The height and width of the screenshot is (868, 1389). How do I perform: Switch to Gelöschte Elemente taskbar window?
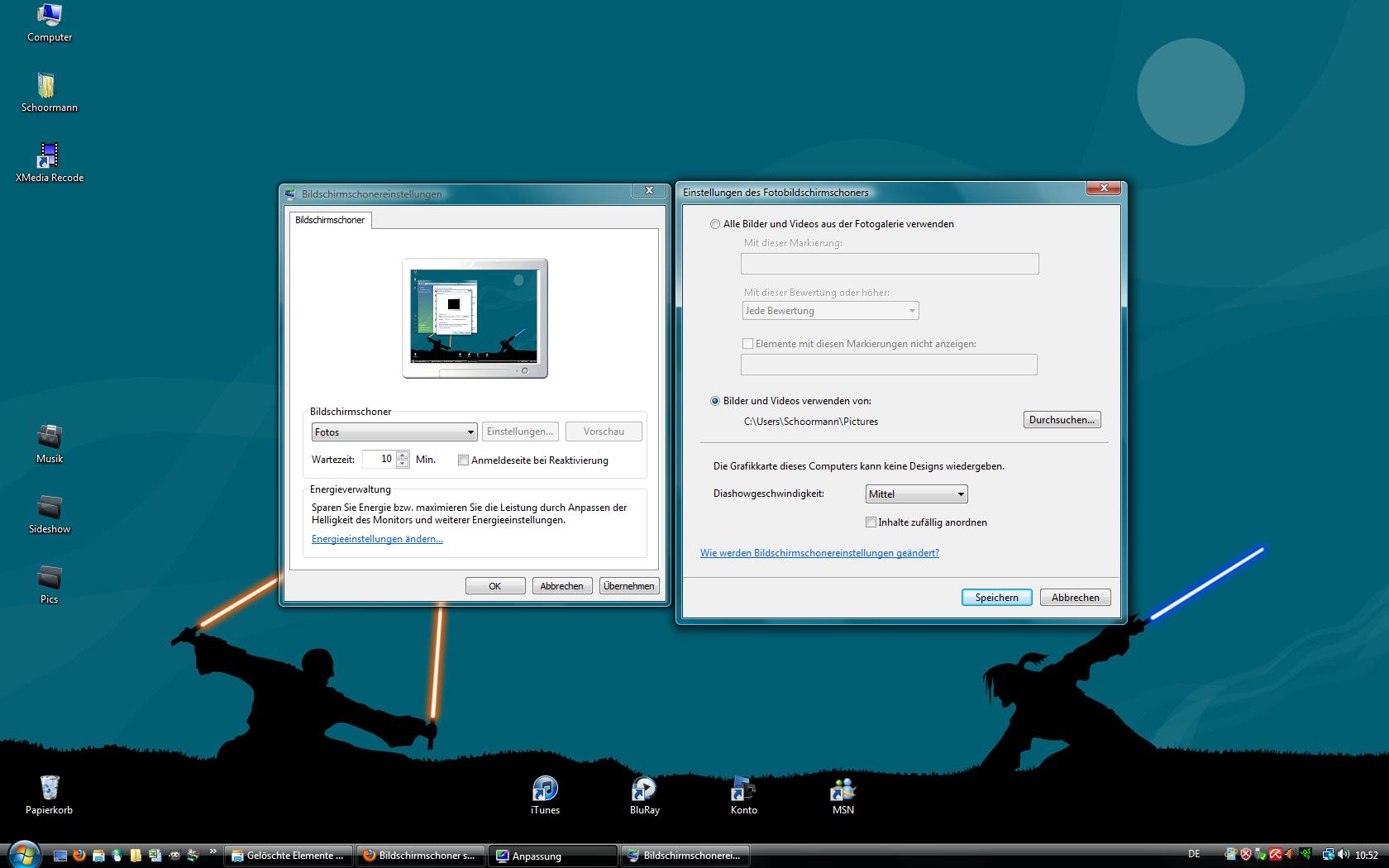pos(289,856)
